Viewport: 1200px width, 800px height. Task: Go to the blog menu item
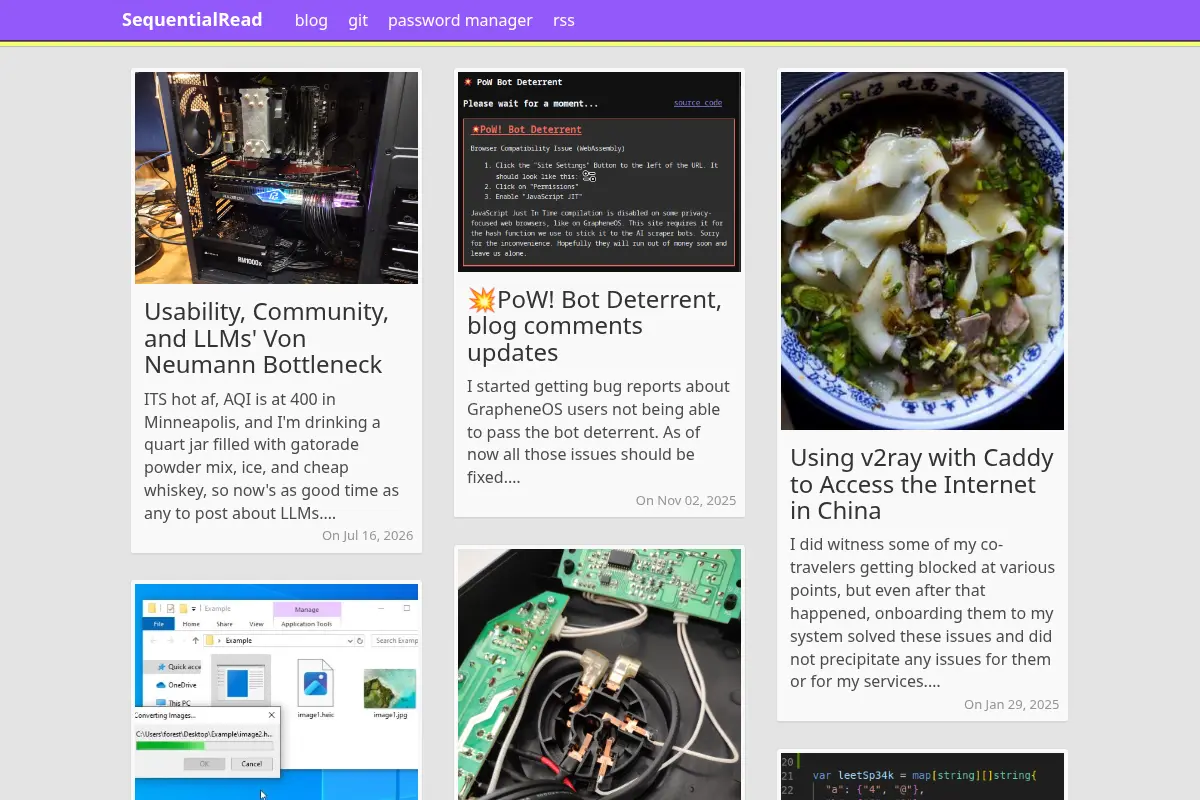click(311, 20)
